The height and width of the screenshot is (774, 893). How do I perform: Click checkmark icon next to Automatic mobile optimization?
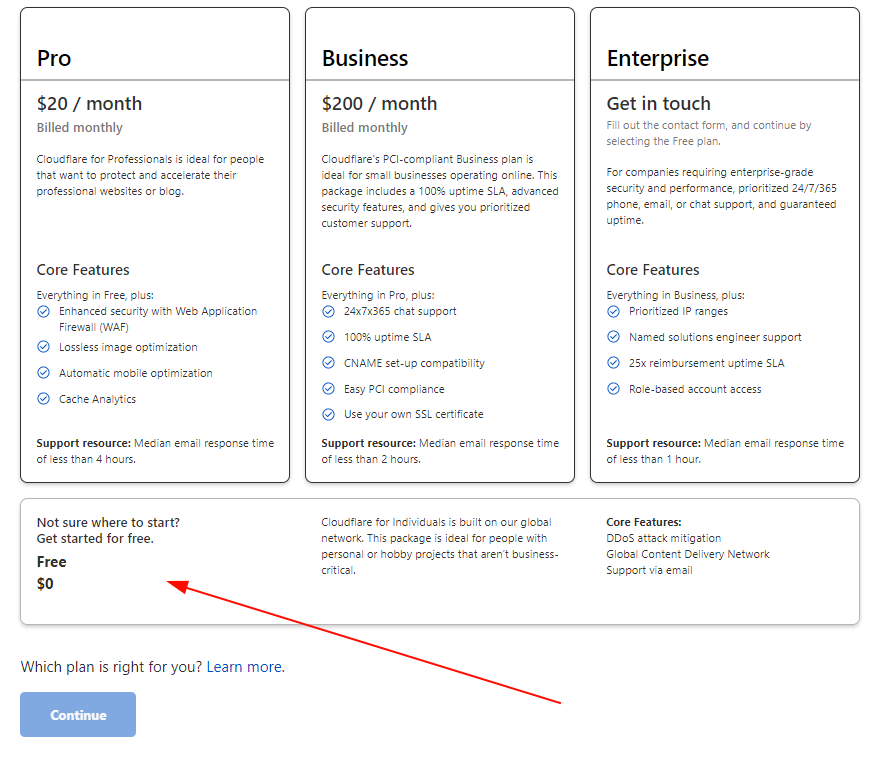click(x=43, y=373)
